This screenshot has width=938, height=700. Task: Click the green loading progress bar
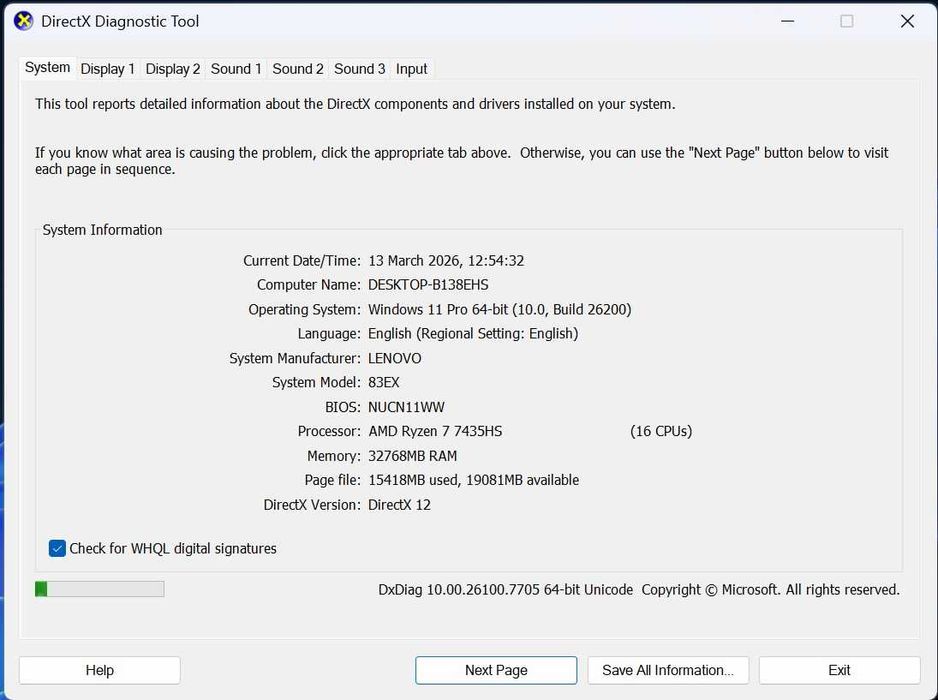(x=99, y=589)
